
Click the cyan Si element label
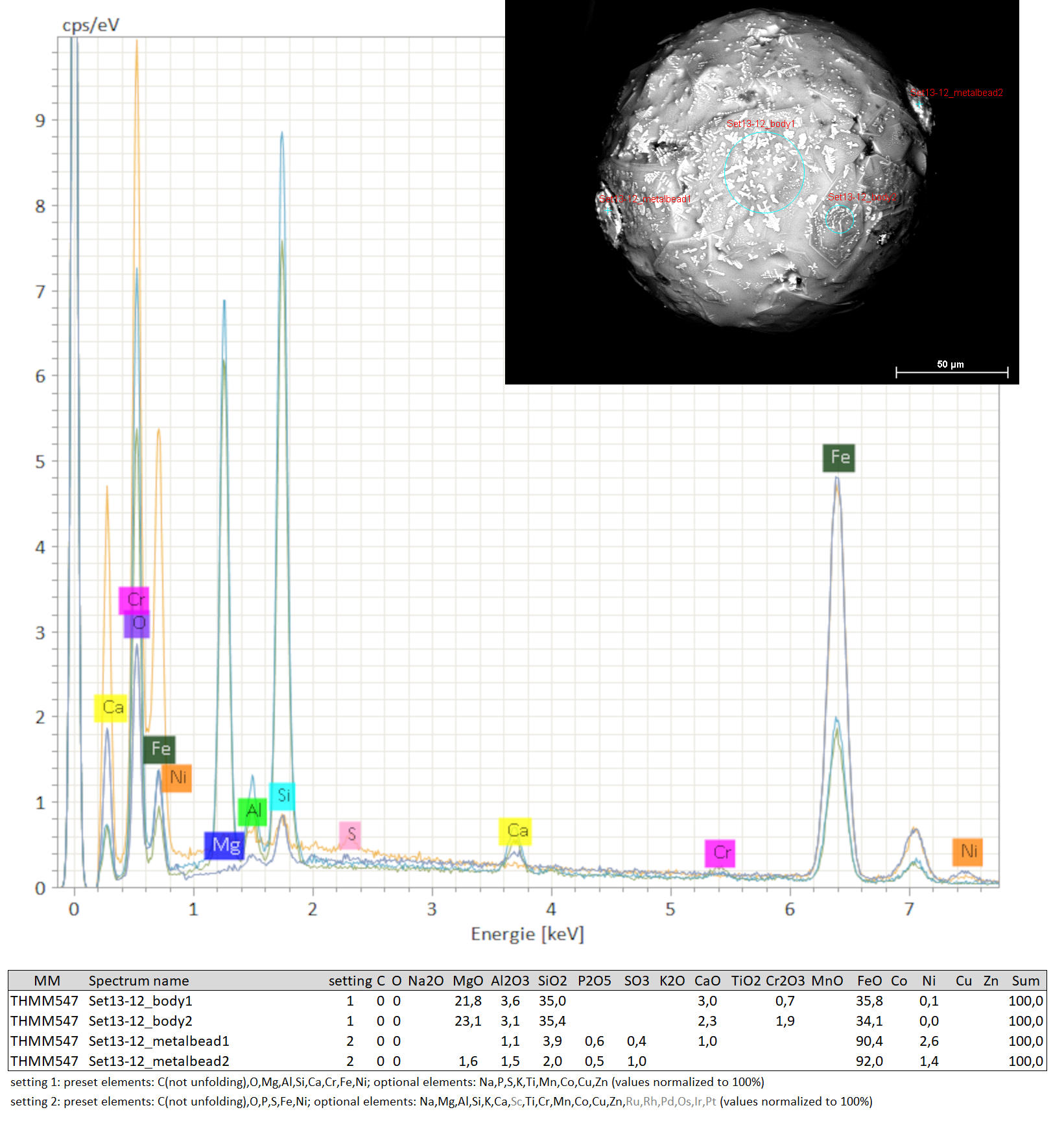pyautogui.click(x=283, y=796)
